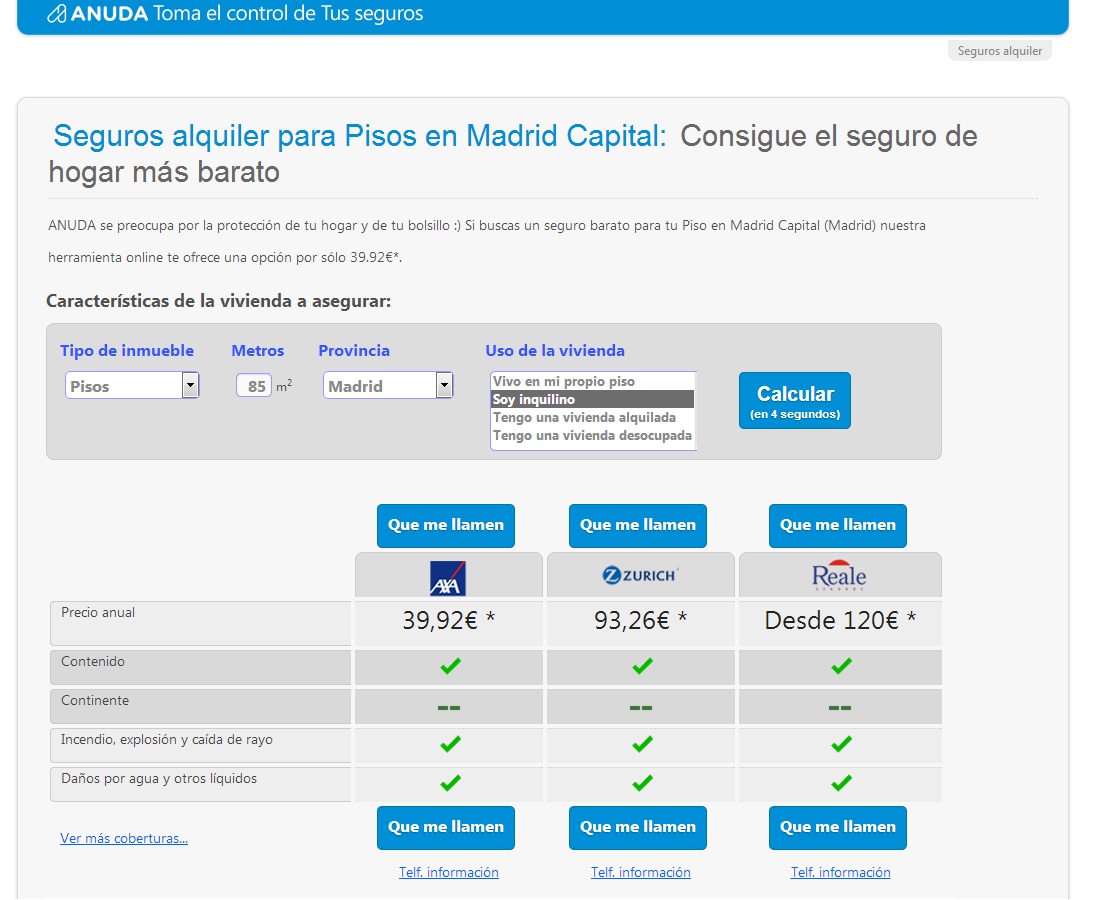
Task: Click Zurich Continente dash mark
Action: [x=641, y=707]
